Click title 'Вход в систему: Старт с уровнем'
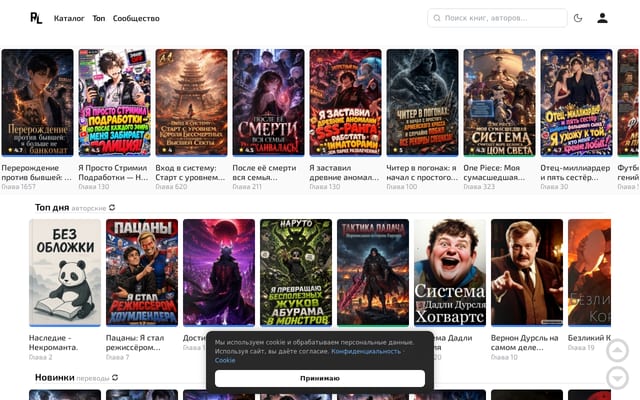This screenshot has width=640, height=400. tap(190, 173)
